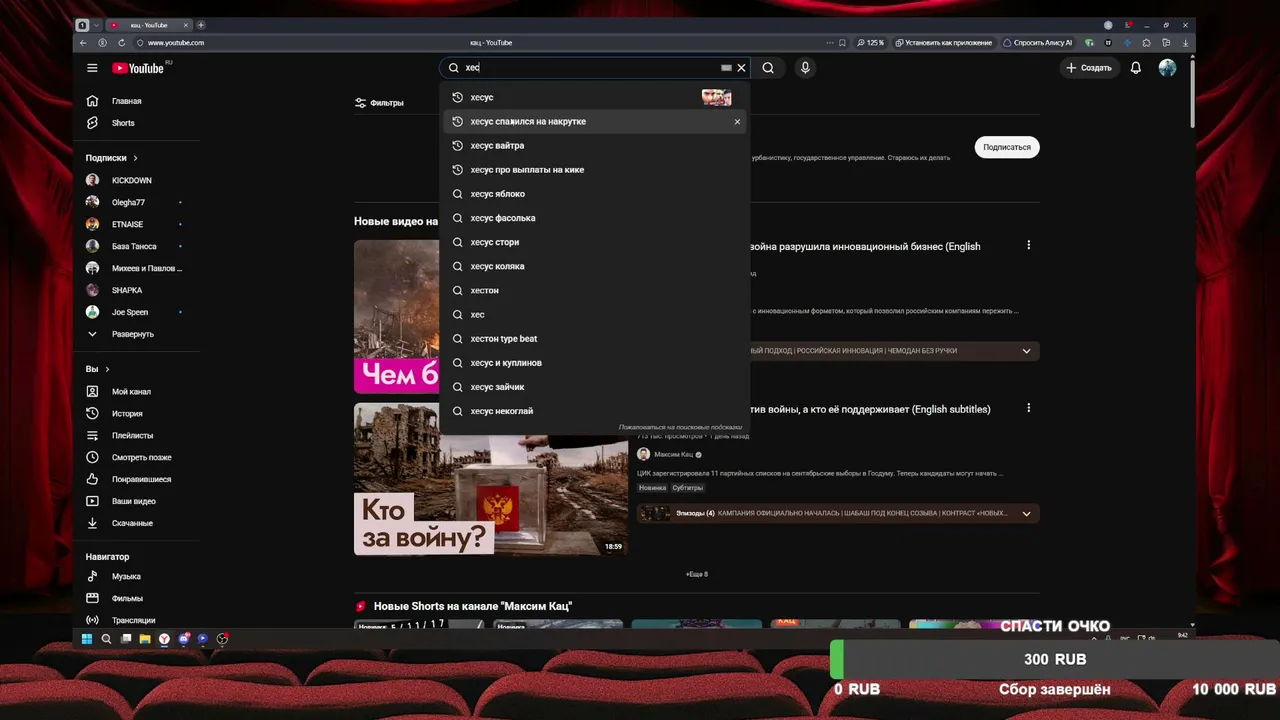The height and width of the screenshot is (720, 1280).
Task: Open the «Фильтры» filters button
Action: (379, 103)
